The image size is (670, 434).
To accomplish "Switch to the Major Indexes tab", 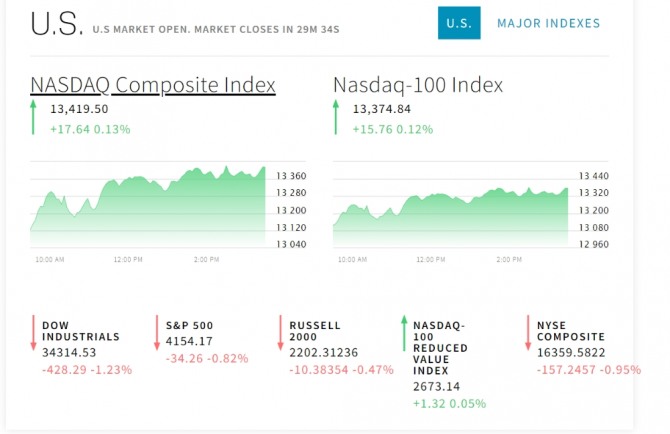I will 548,23.
